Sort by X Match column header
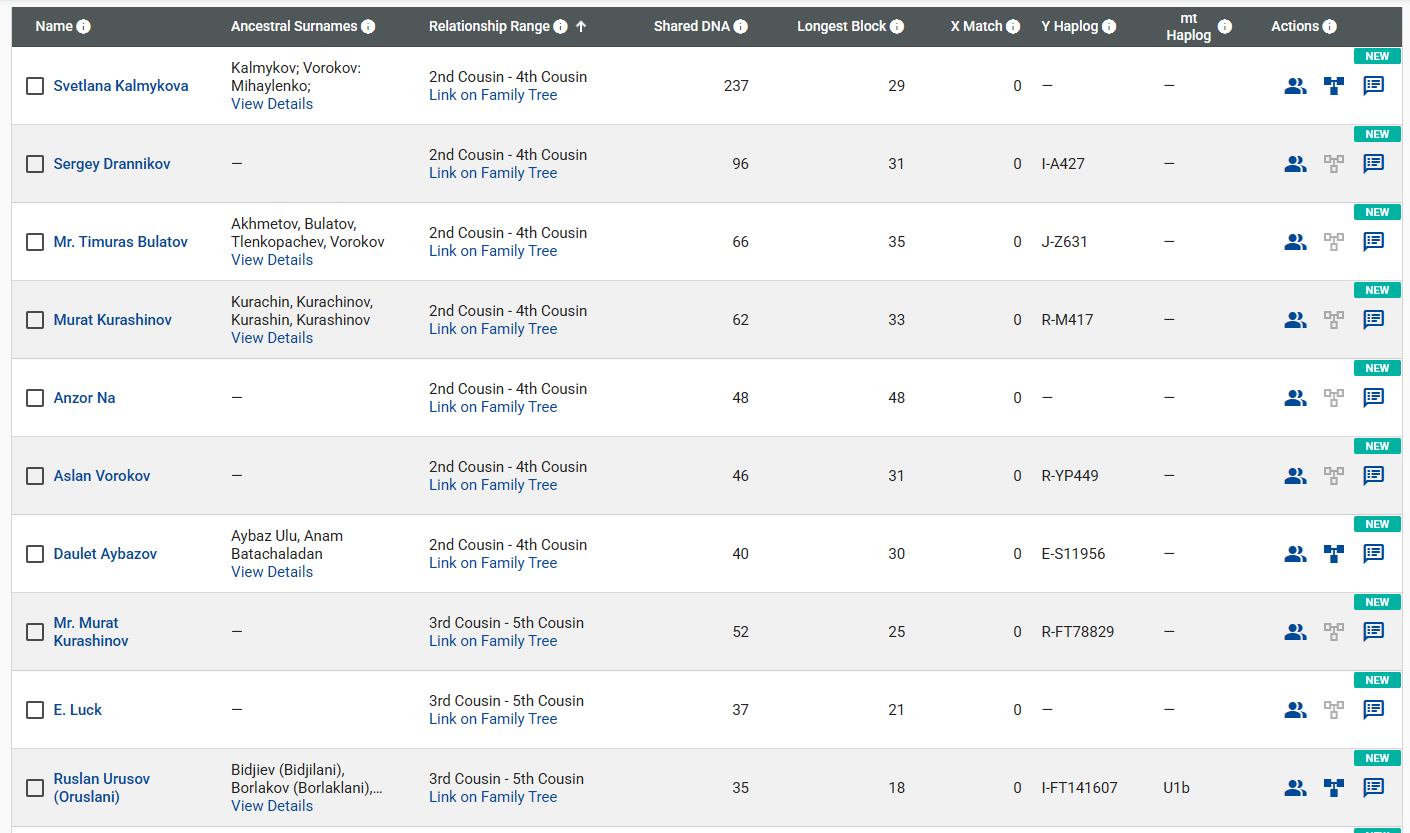The image size is (1410, 833). click(976, 27)
